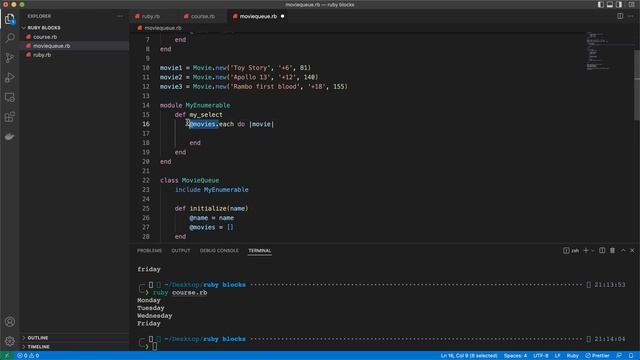Open the Run and Debug view

pyautogui.click(x=9, y=78)
